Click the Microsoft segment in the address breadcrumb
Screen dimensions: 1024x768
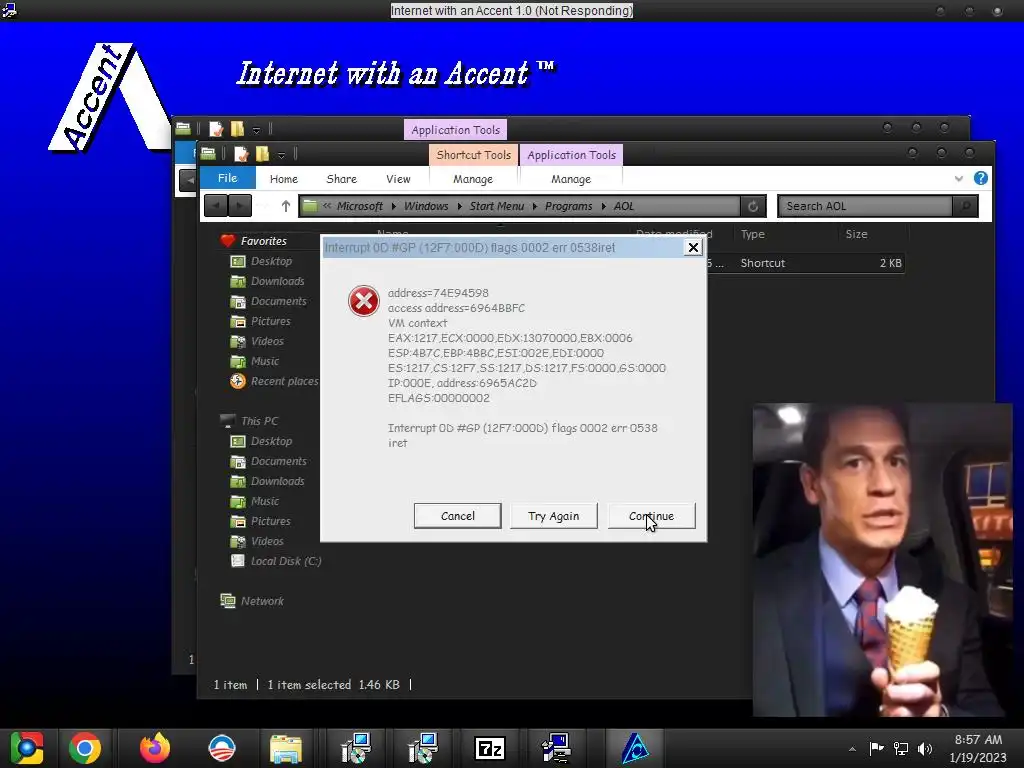point(359,206)
